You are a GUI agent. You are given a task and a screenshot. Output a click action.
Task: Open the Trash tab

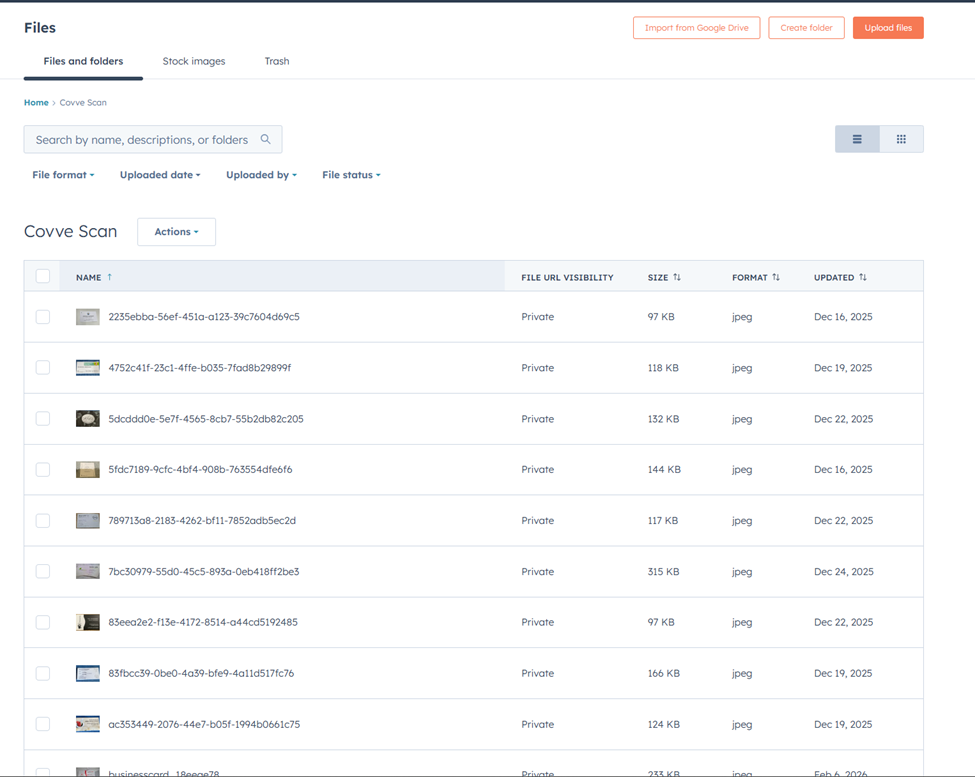(277, 61)
